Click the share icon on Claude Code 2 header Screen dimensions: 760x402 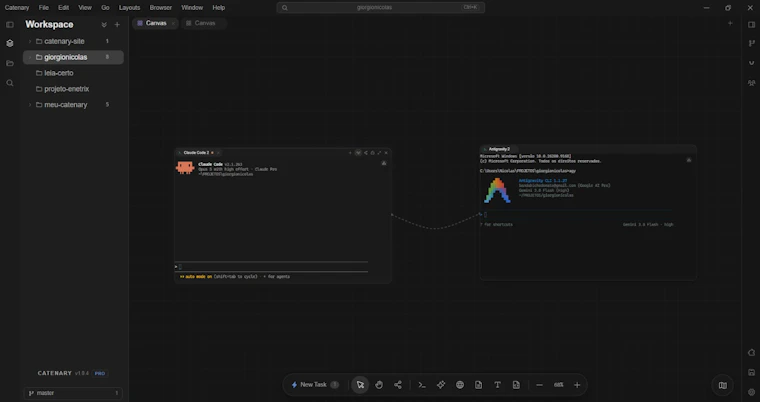coord(365,153)
